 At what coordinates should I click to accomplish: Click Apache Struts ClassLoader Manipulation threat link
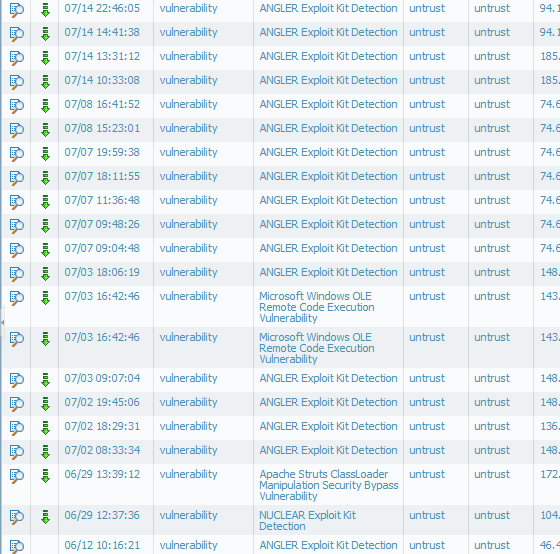[329, 485]
